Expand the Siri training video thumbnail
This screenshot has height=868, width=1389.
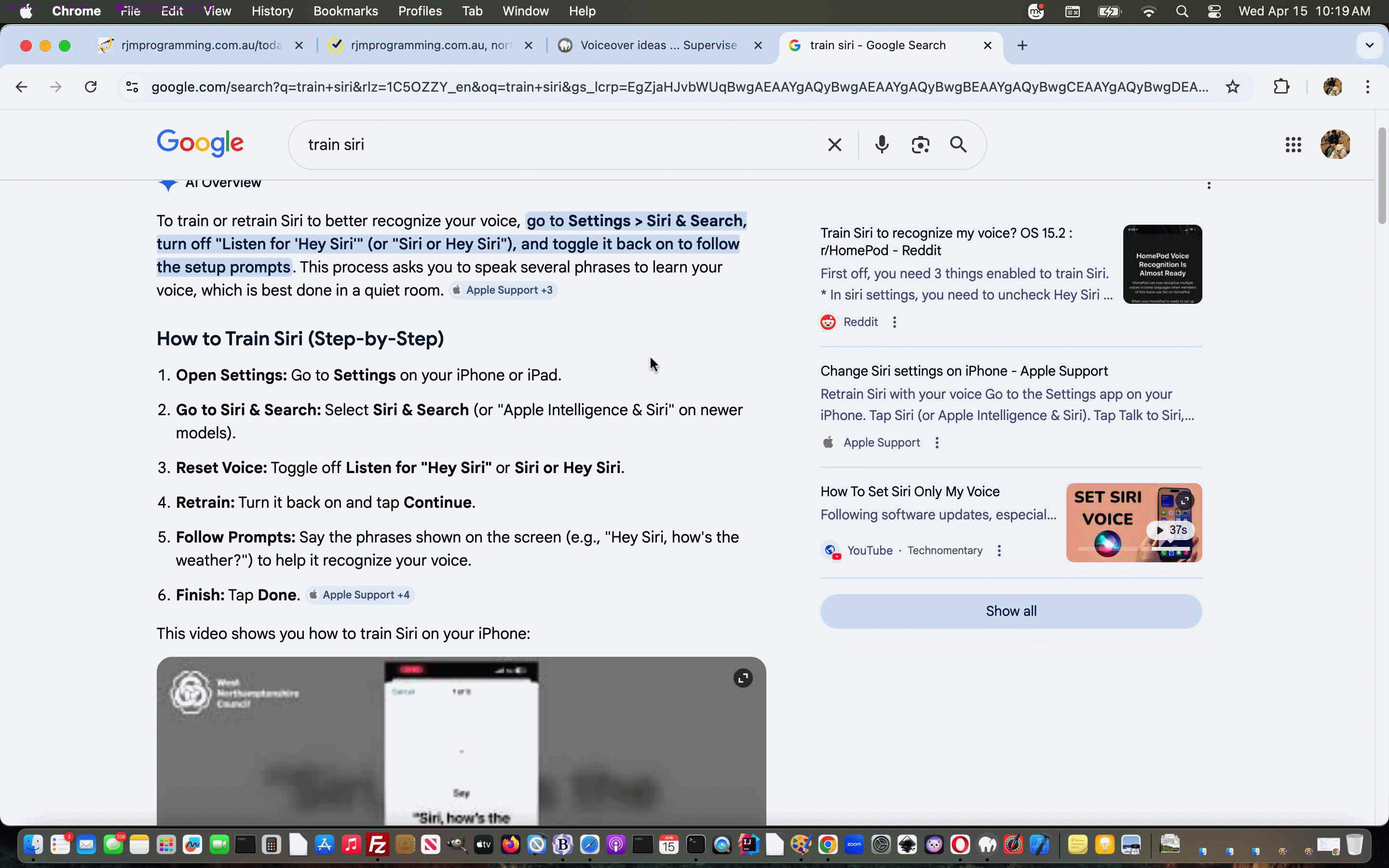click(742, 678)
